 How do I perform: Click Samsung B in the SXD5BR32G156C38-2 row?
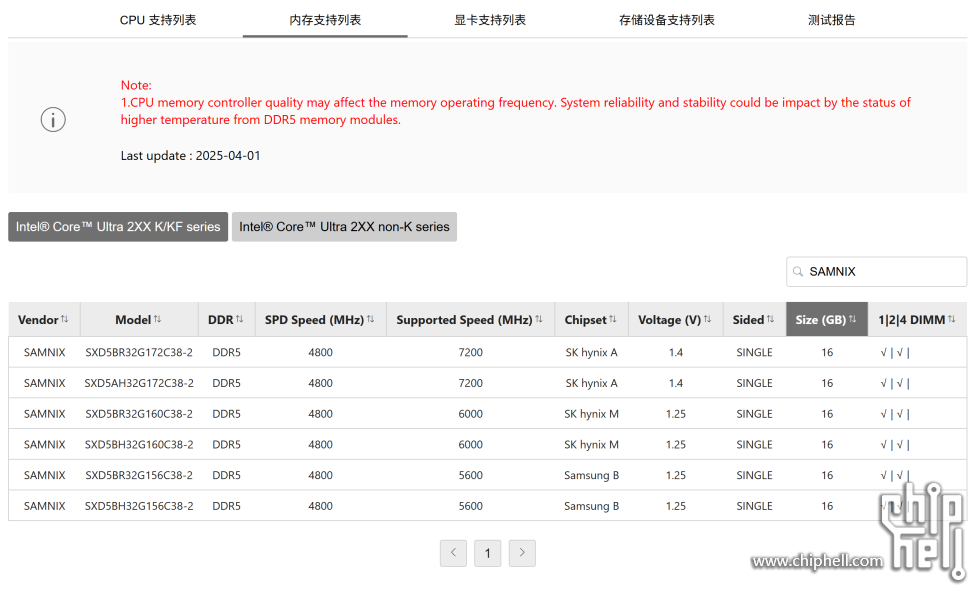click(591, 476)
